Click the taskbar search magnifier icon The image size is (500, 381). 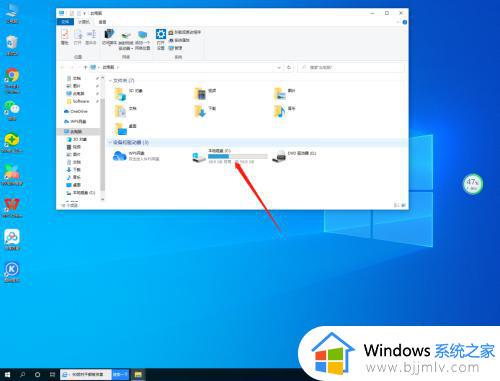tap(22, 375)
